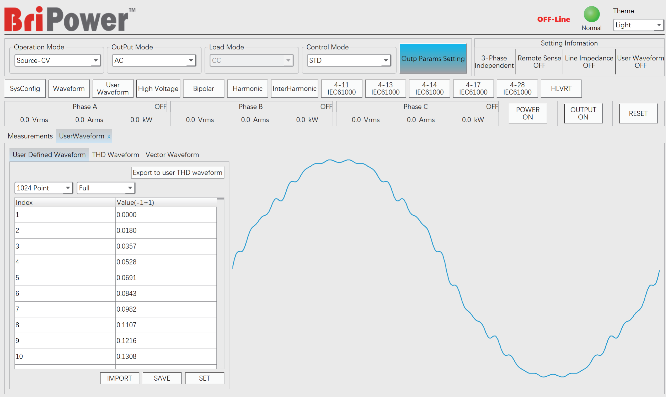Open the High Voltage page
The image size is (666, 397).
(x=158, y=88)
